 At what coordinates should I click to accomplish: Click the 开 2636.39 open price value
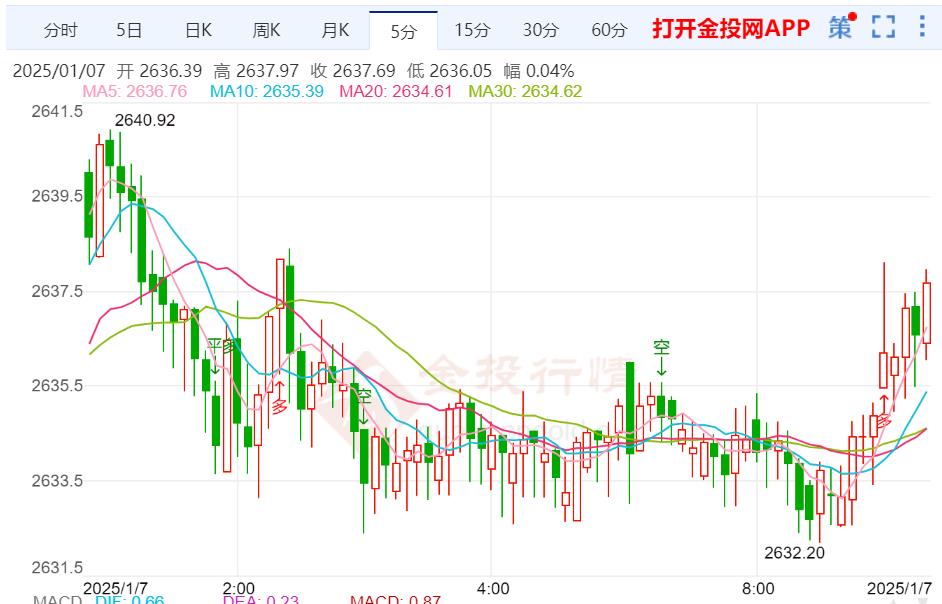[x=159, y=71]
